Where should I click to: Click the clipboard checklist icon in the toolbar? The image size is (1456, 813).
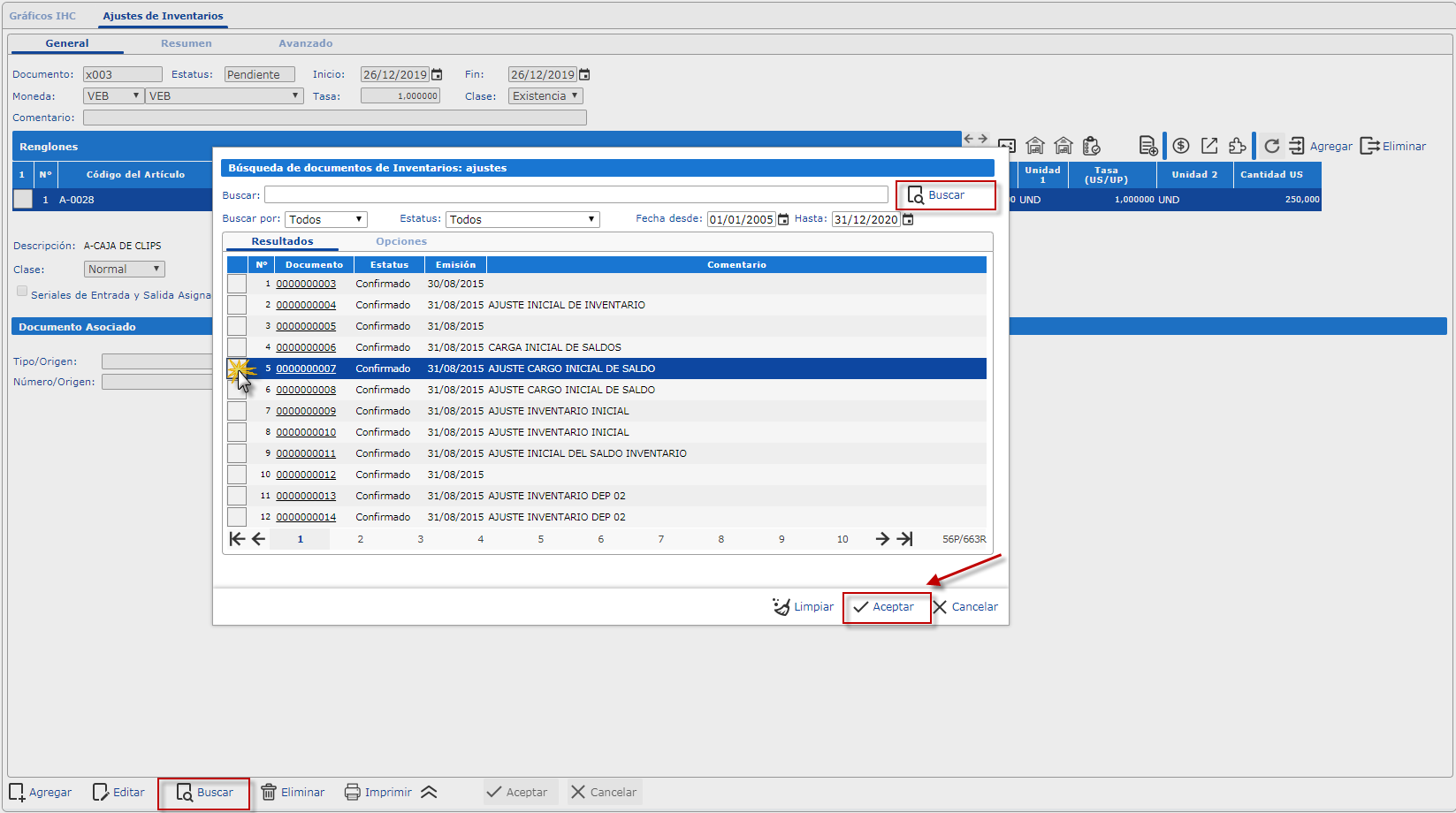pos(1092,146)
